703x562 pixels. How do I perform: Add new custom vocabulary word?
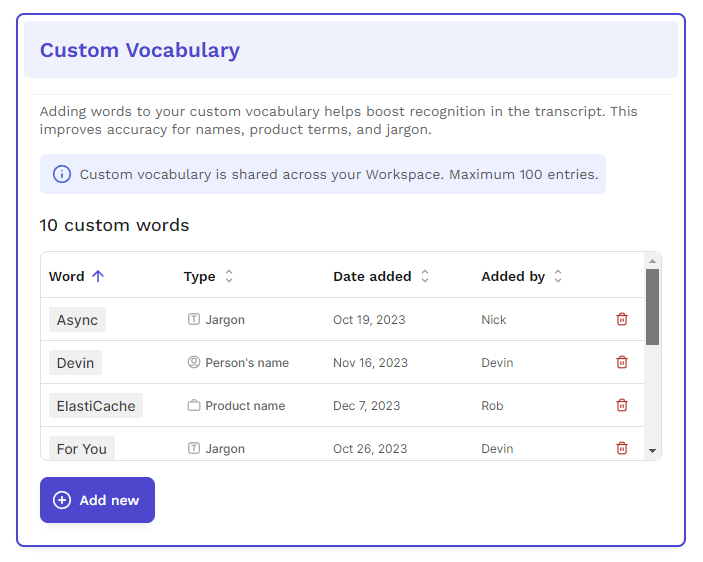pos(97,500)
